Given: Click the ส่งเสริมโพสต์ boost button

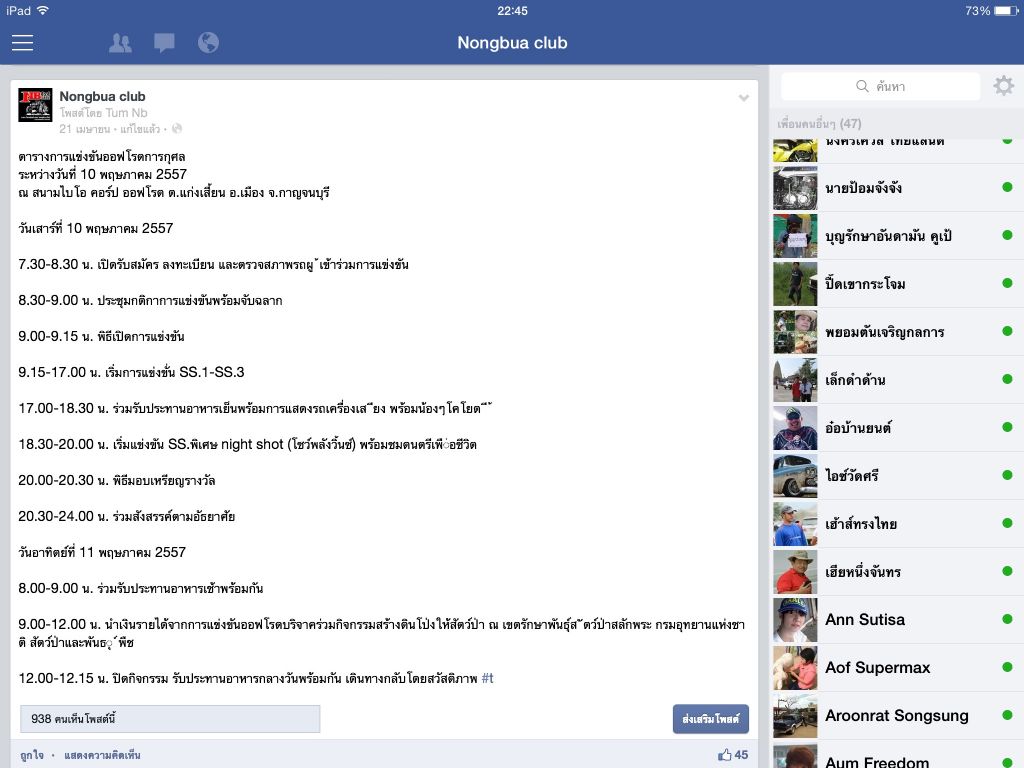Looking at the screenshot, I should [711, 719].
